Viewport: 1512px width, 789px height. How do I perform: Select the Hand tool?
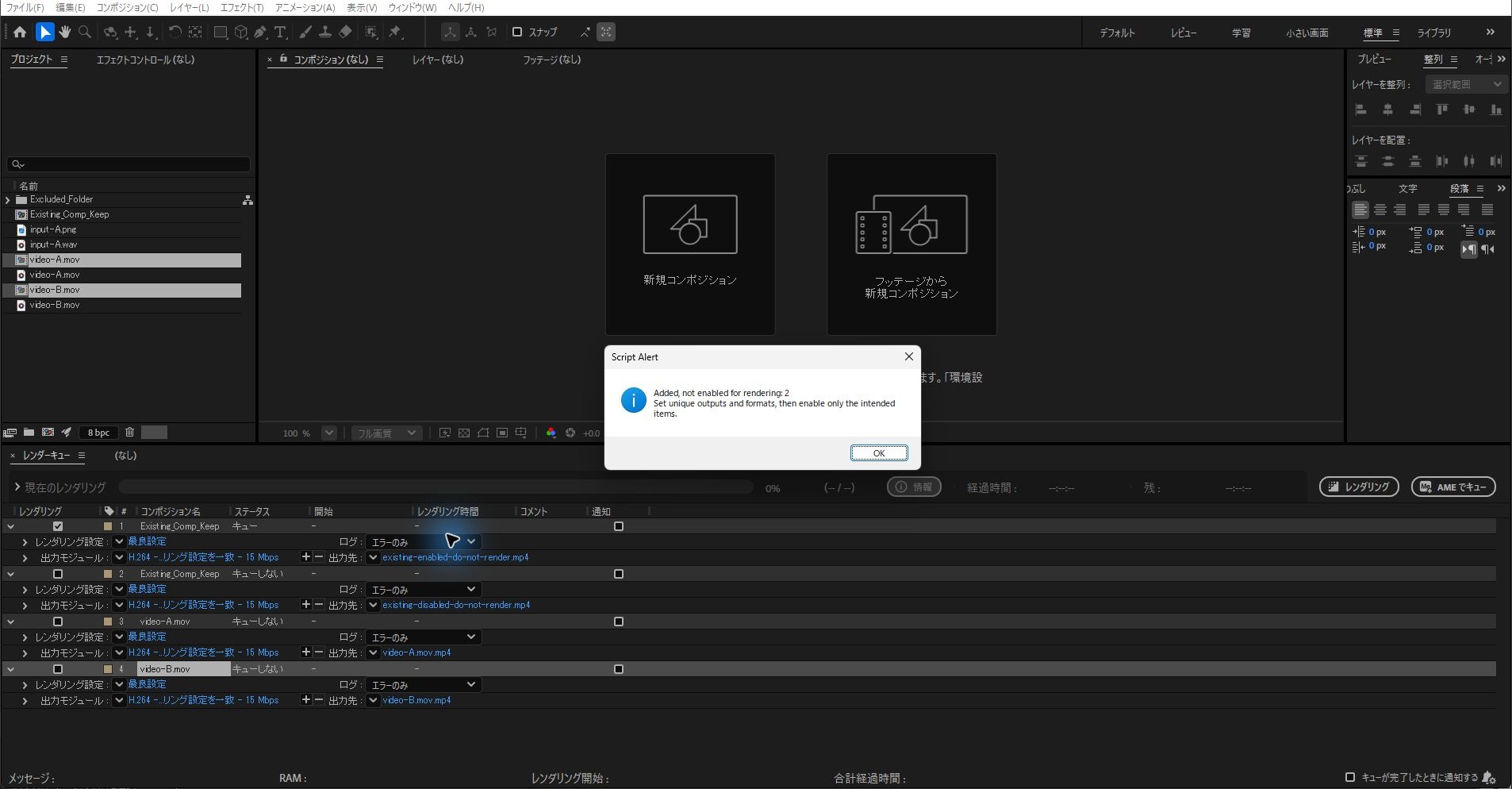pos(64,33)
